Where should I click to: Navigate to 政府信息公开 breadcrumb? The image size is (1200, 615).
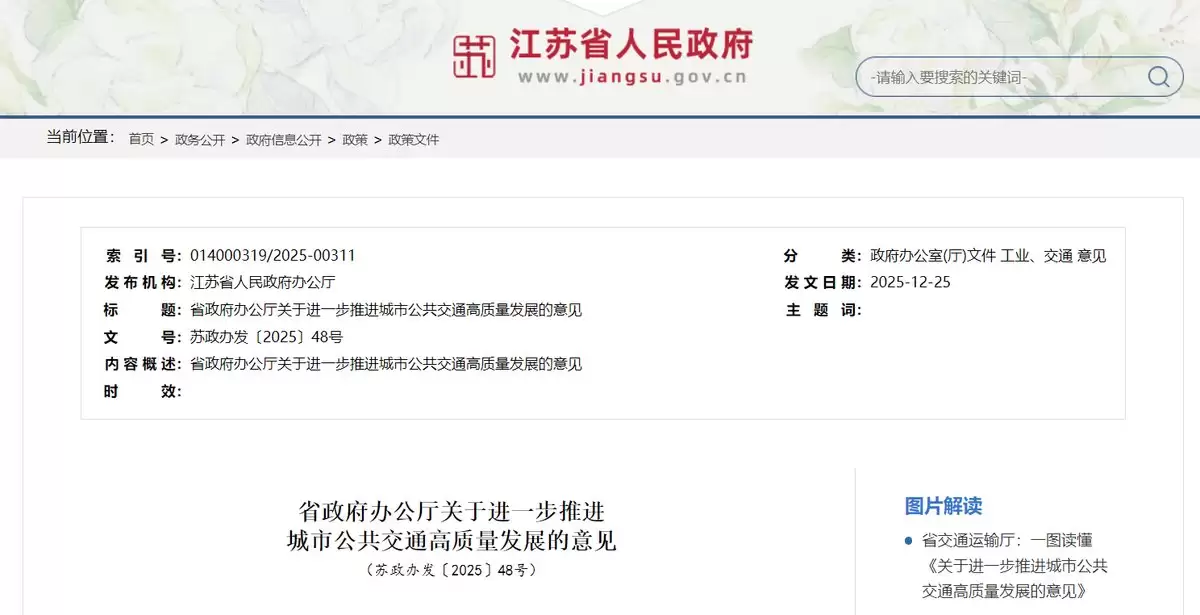tap(284, 140)
